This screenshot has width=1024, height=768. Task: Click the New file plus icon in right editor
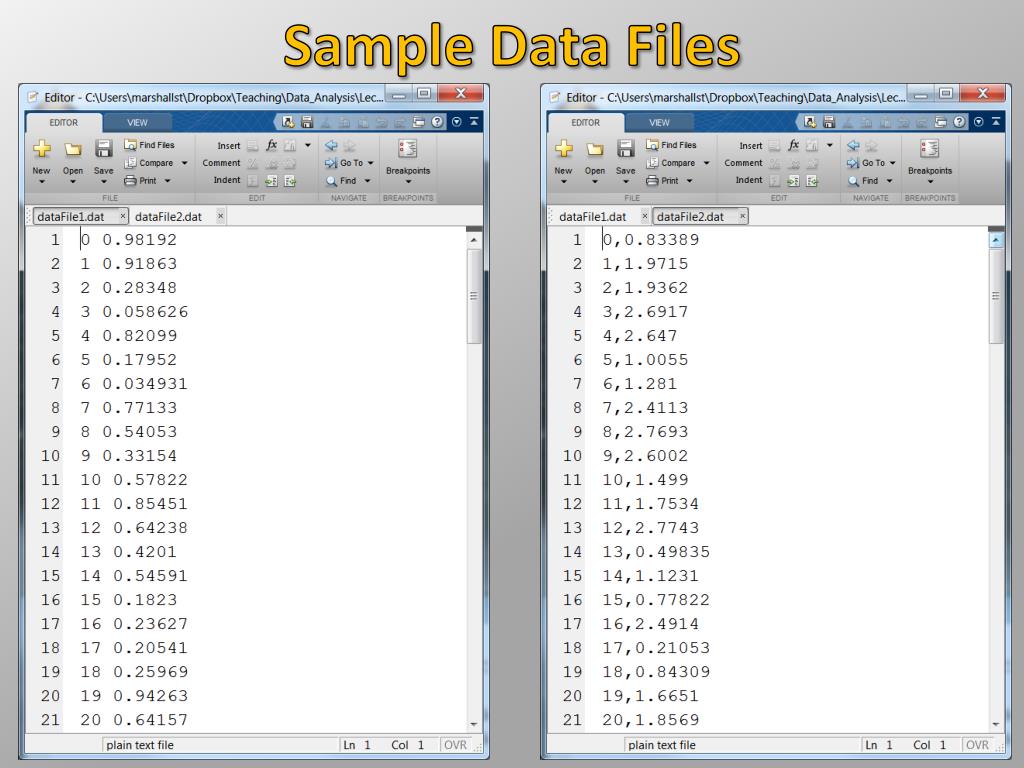564,149
